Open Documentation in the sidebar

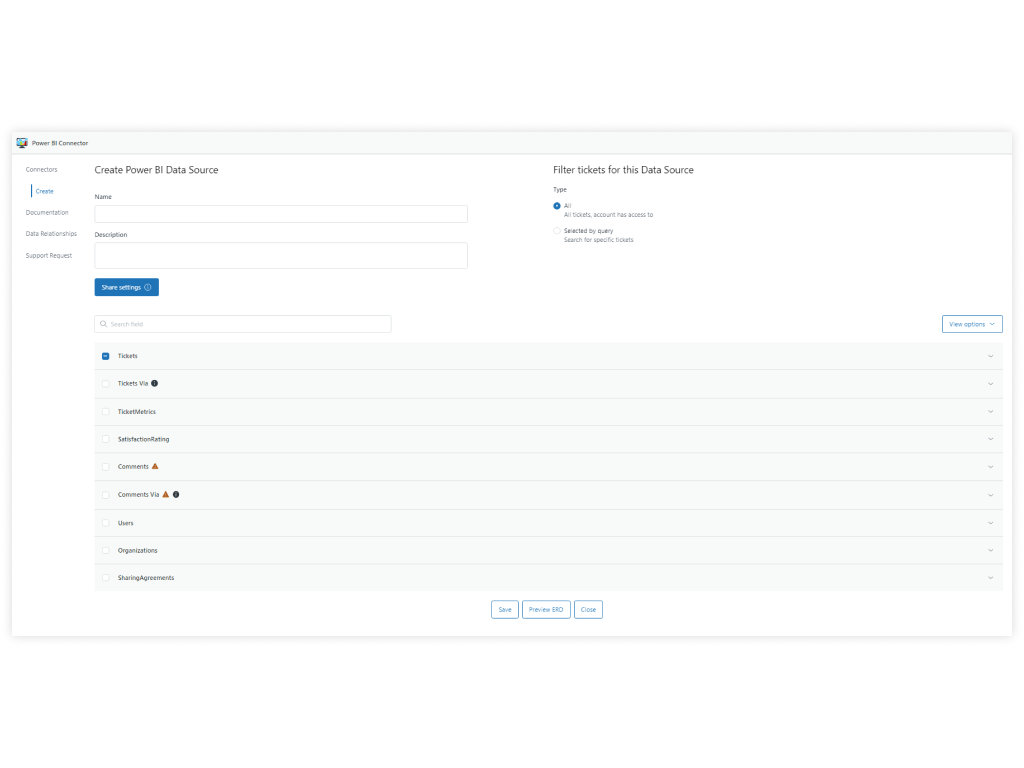pyautogui.click(x=47, y=212)
